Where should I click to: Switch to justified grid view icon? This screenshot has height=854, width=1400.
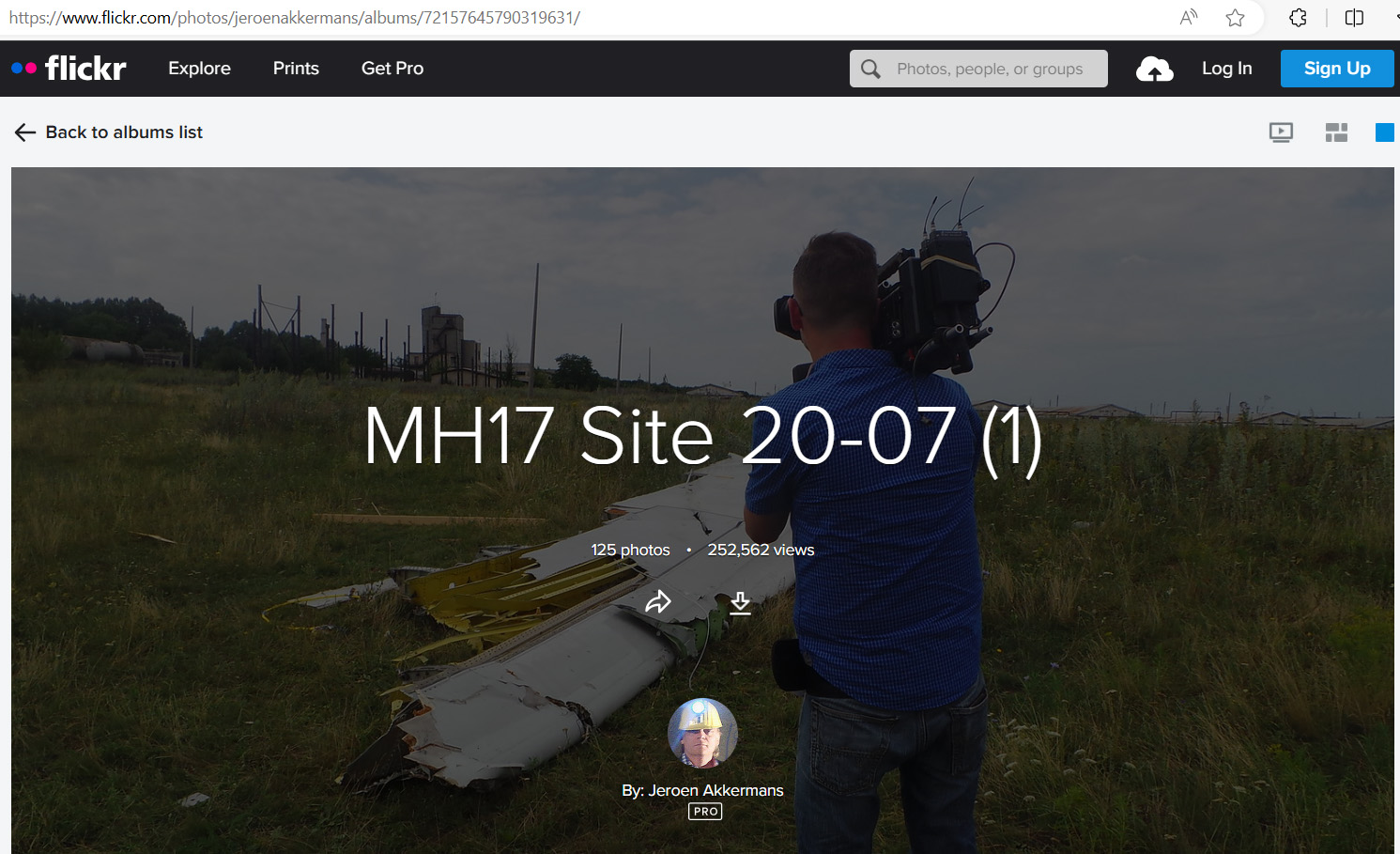pyautogui.click(x=1336, y=132)
